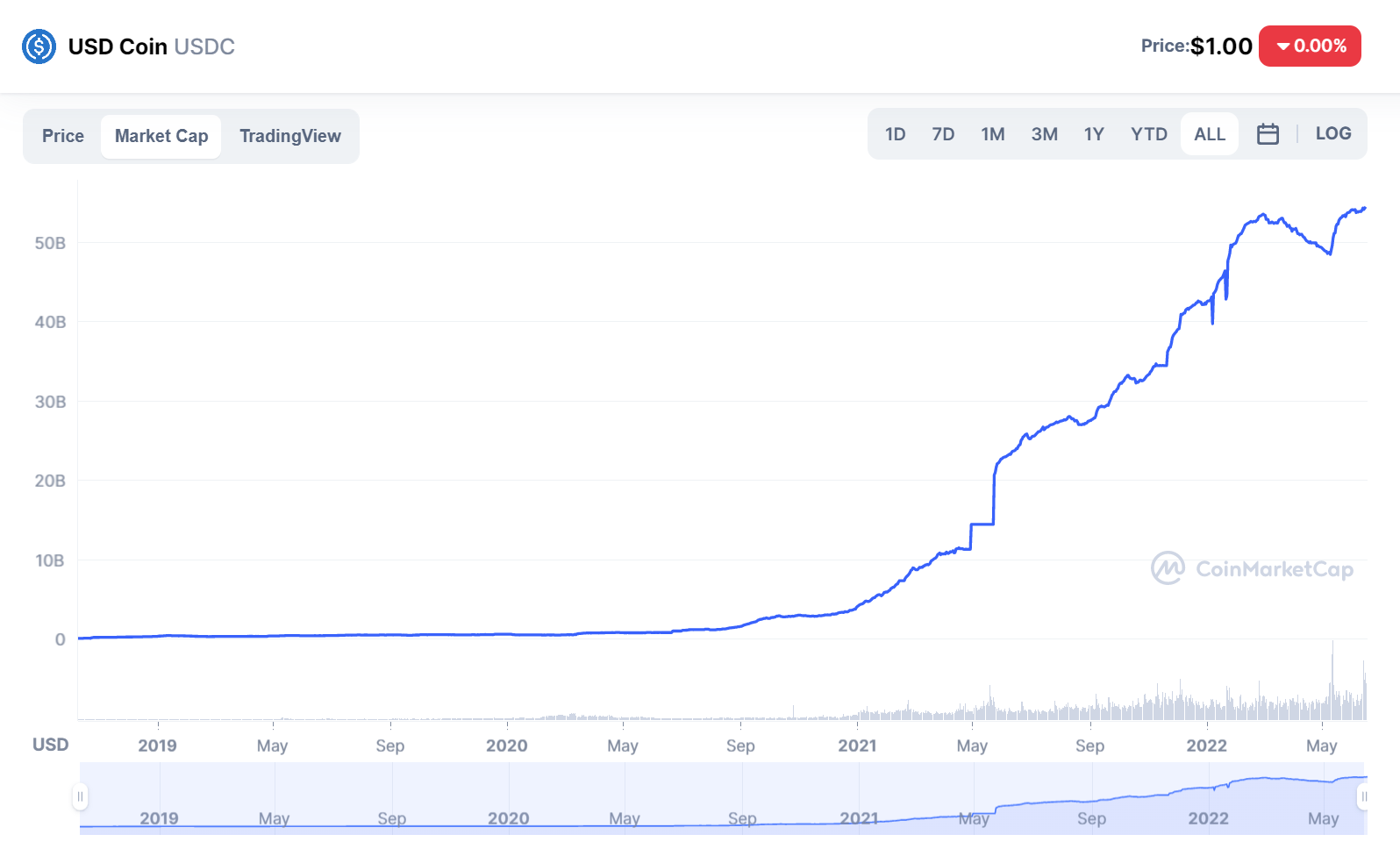Image resolution: width=1400 pixels, height=856 pixels.
Task: Toggle LOG scale on the chart
Action: (x=1333, y=133)
